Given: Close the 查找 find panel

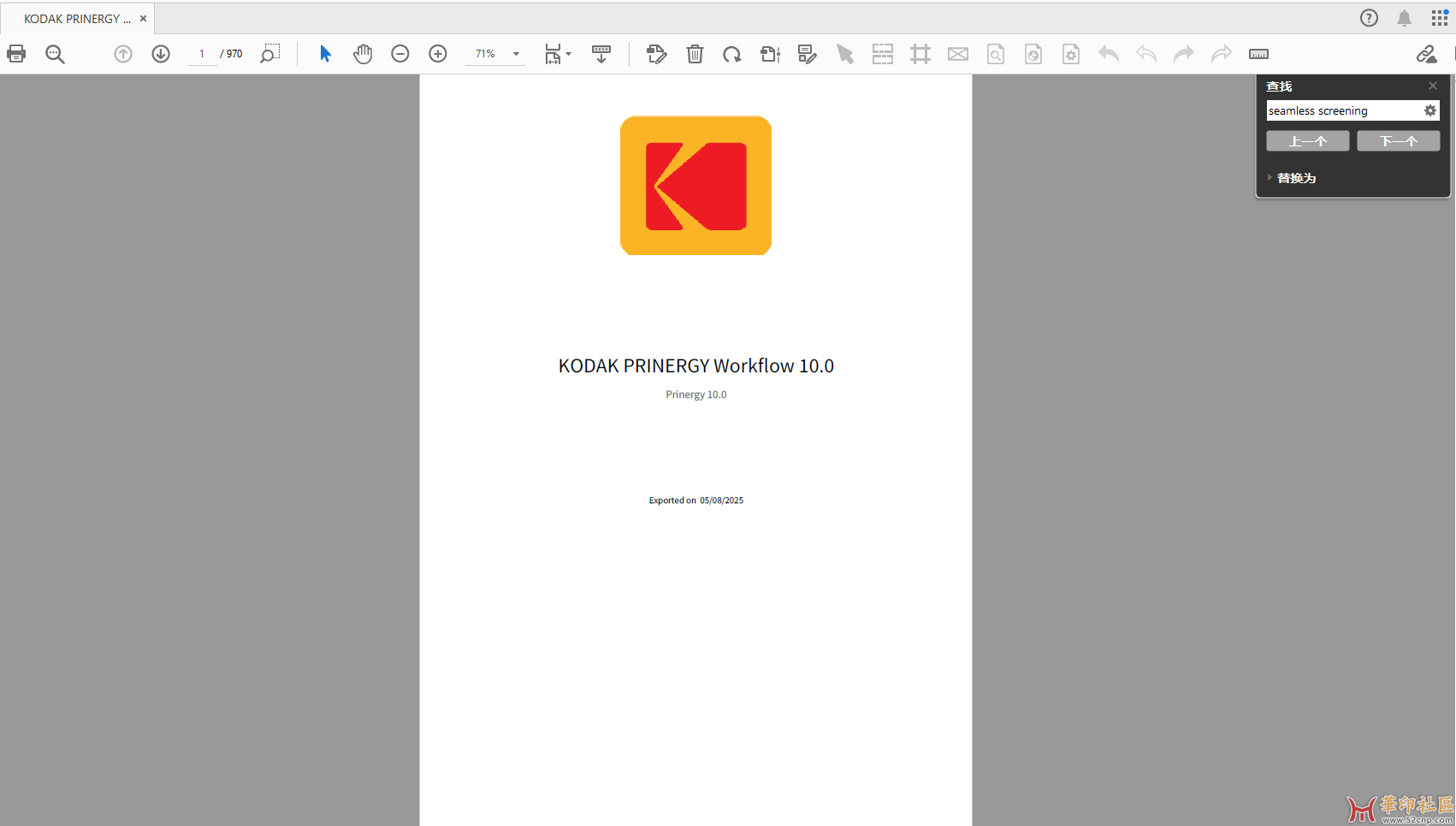Looking at the screenshot, I should coord(1433,86).
